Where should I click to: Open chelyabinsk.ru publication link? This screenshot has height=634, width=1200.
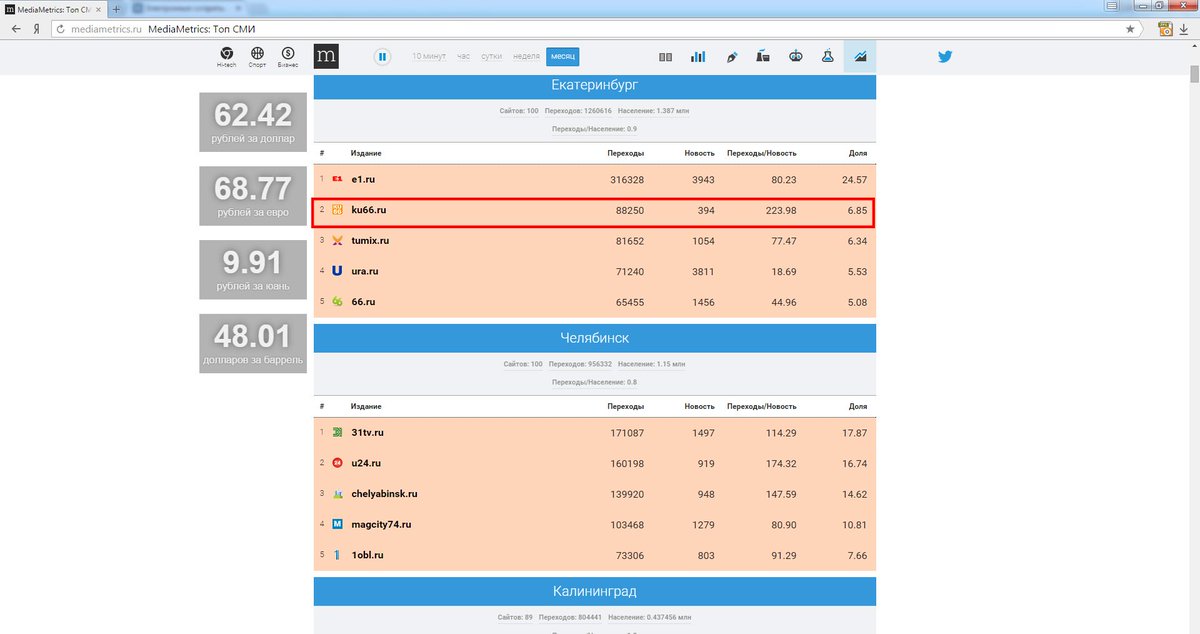384,494
